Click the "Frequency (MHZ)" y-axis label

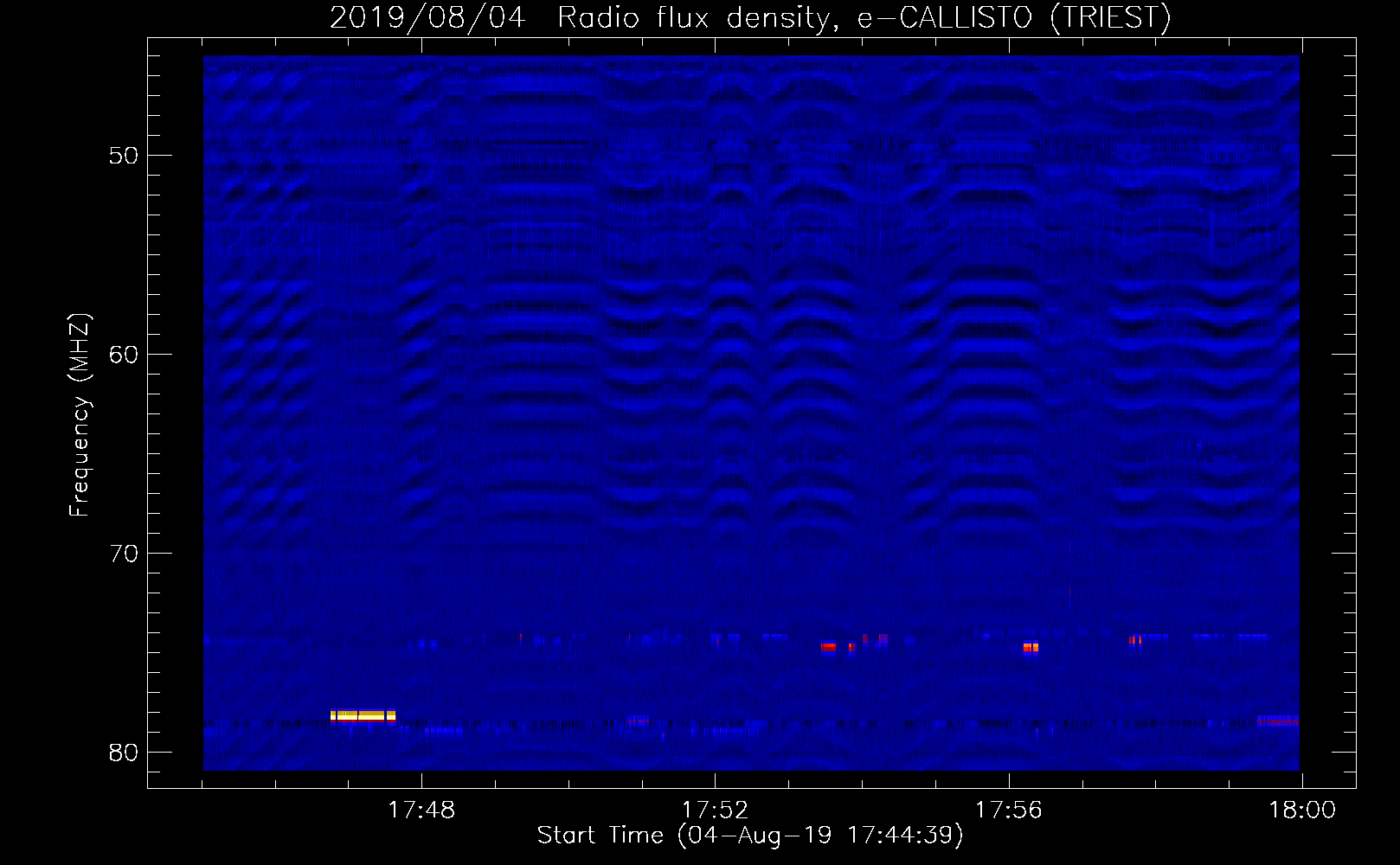coord(79,415)
